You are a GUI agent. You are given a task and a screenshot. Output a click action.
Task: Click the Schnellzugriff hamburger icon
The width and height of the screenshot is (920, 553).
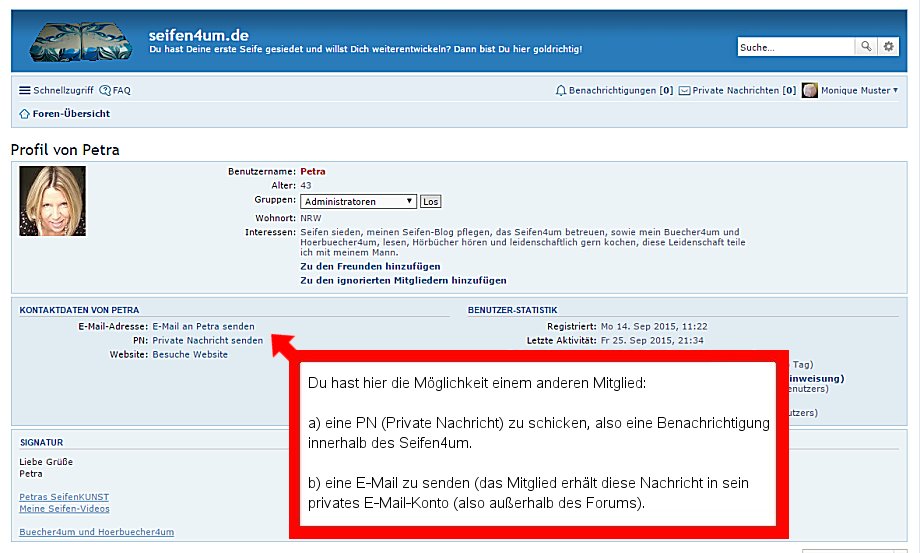point(25,90)
